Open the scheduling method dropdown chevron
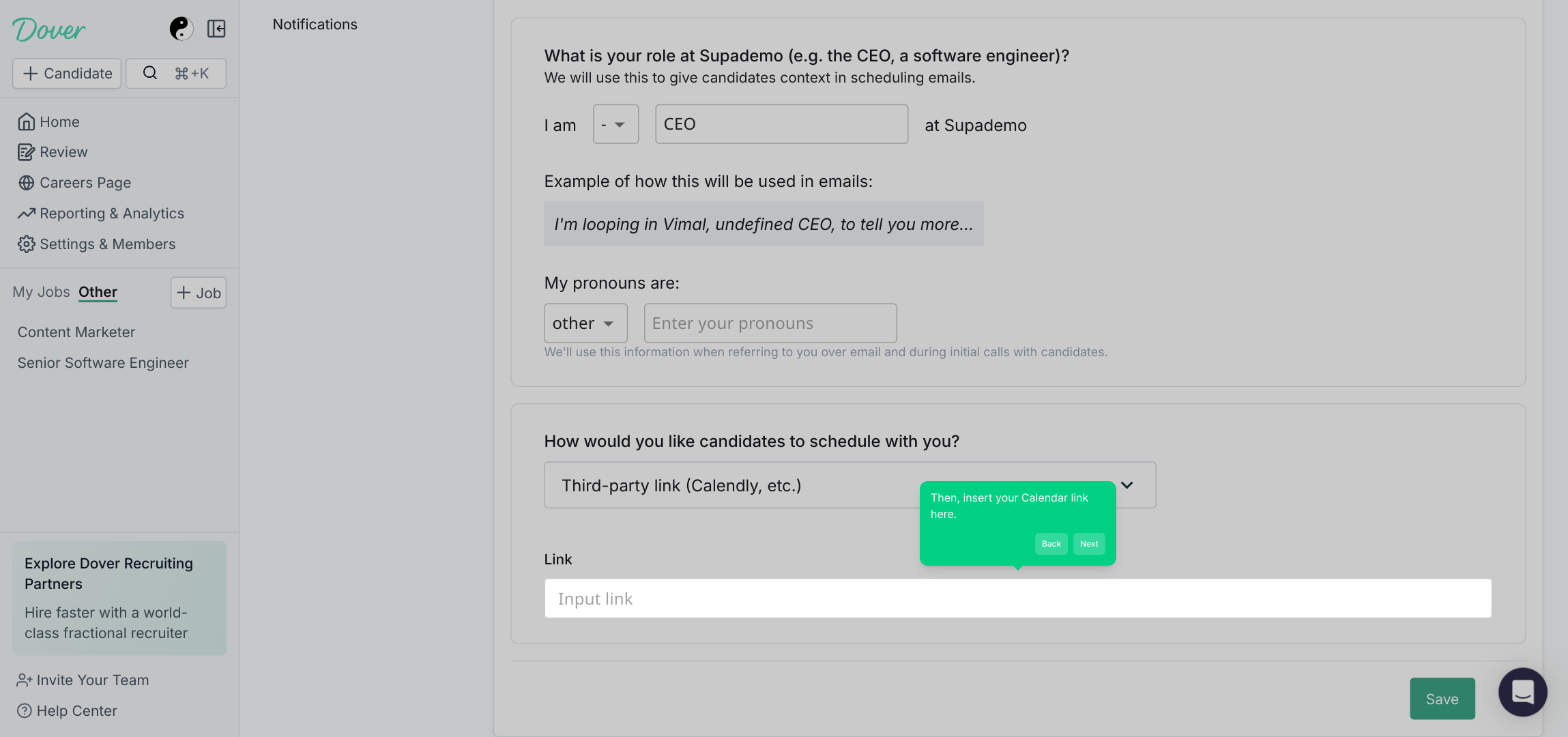 click(x=1127, y=485)
